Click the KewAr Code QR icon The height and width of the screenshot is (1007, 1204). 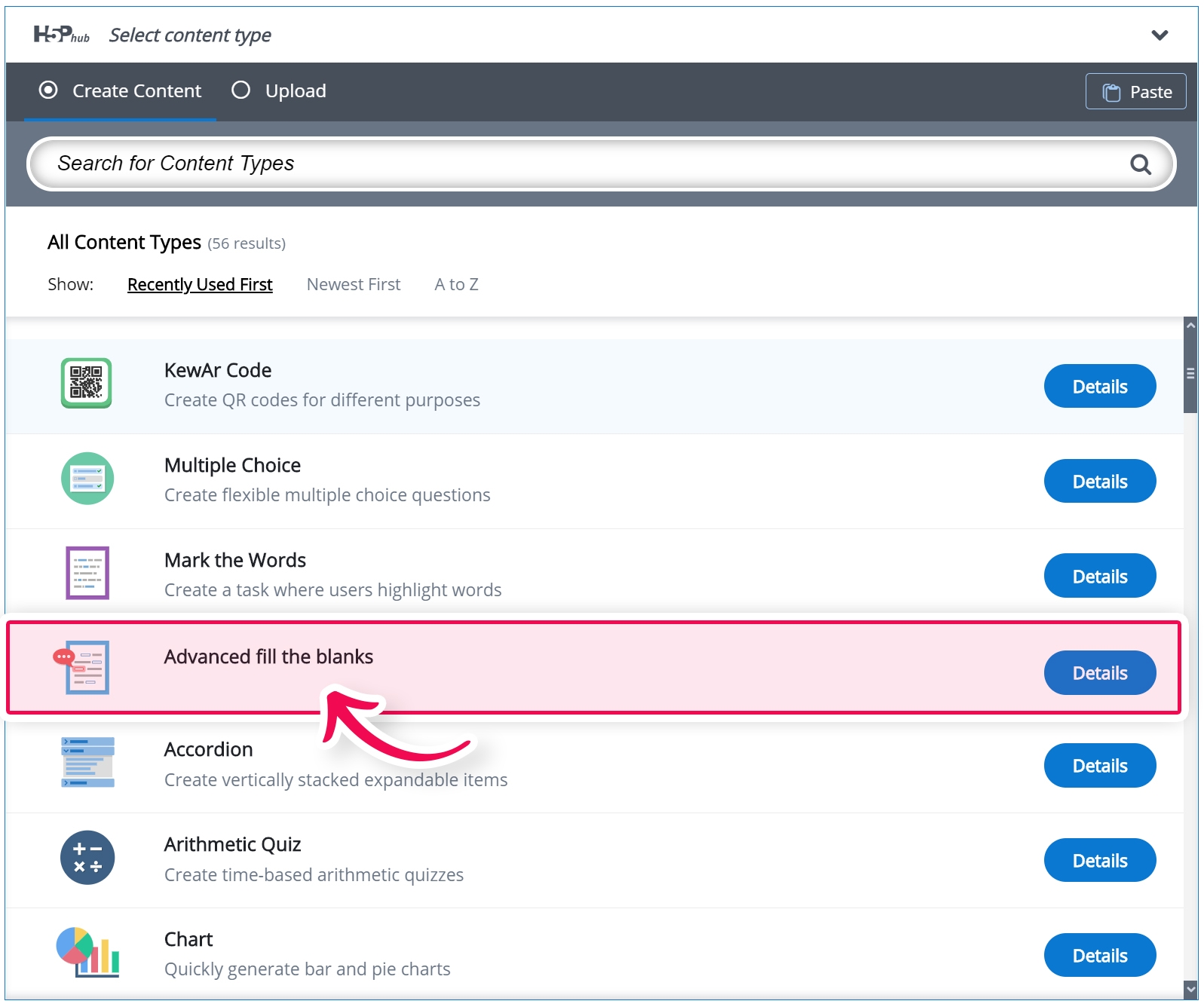[x=87, y=383]
